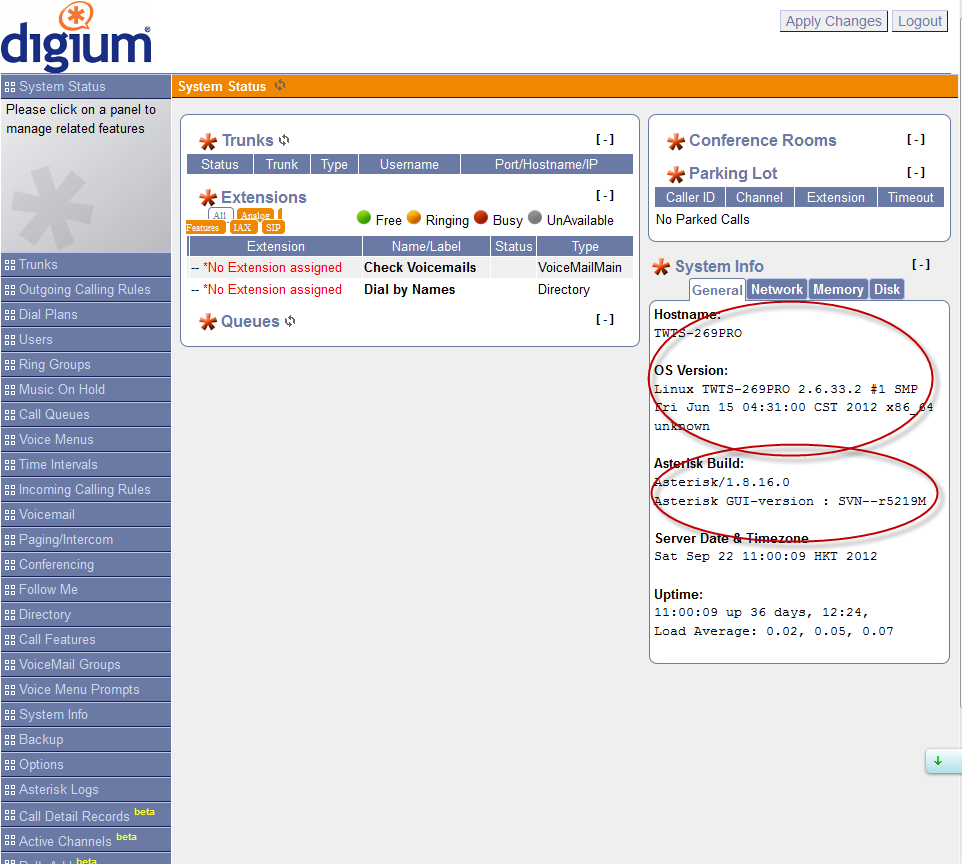
Task: Click the asterisk icon beside System Info heading
Action: click(x=661, y=267)
